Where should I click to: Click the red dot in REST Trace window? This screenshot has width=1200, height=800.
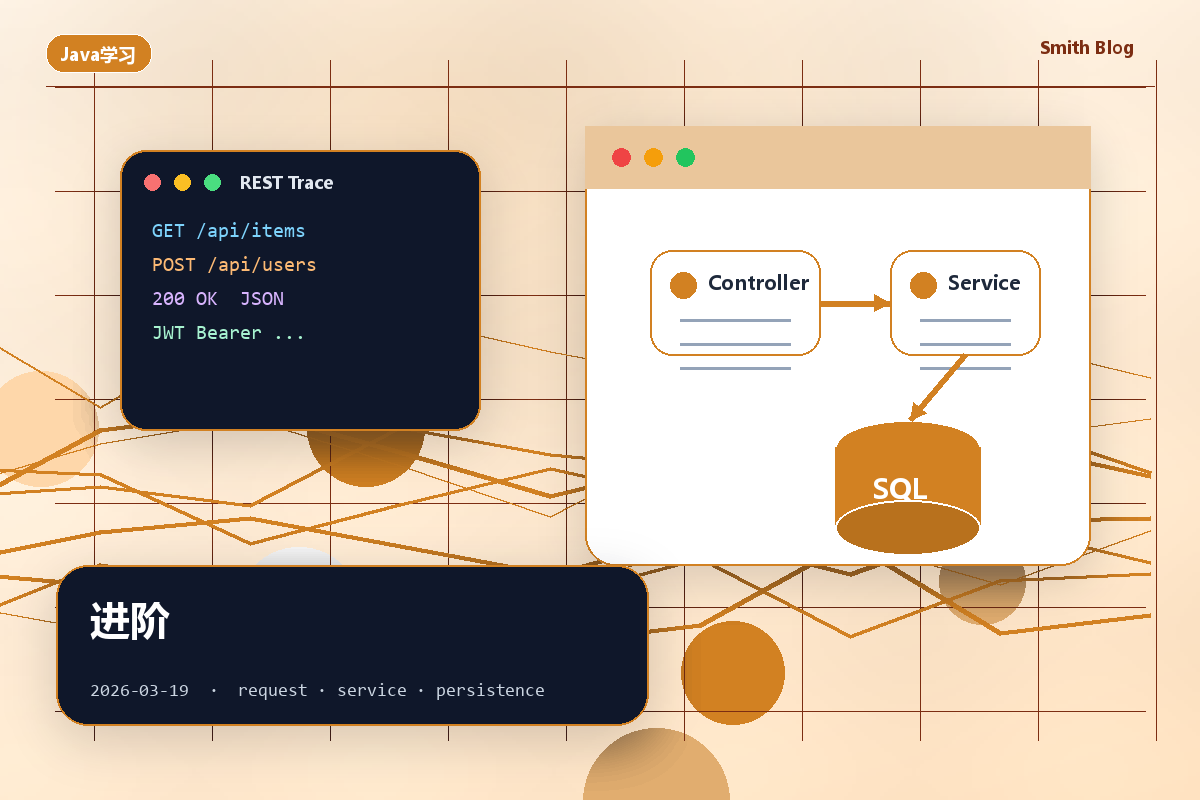[x=152, y=182]
